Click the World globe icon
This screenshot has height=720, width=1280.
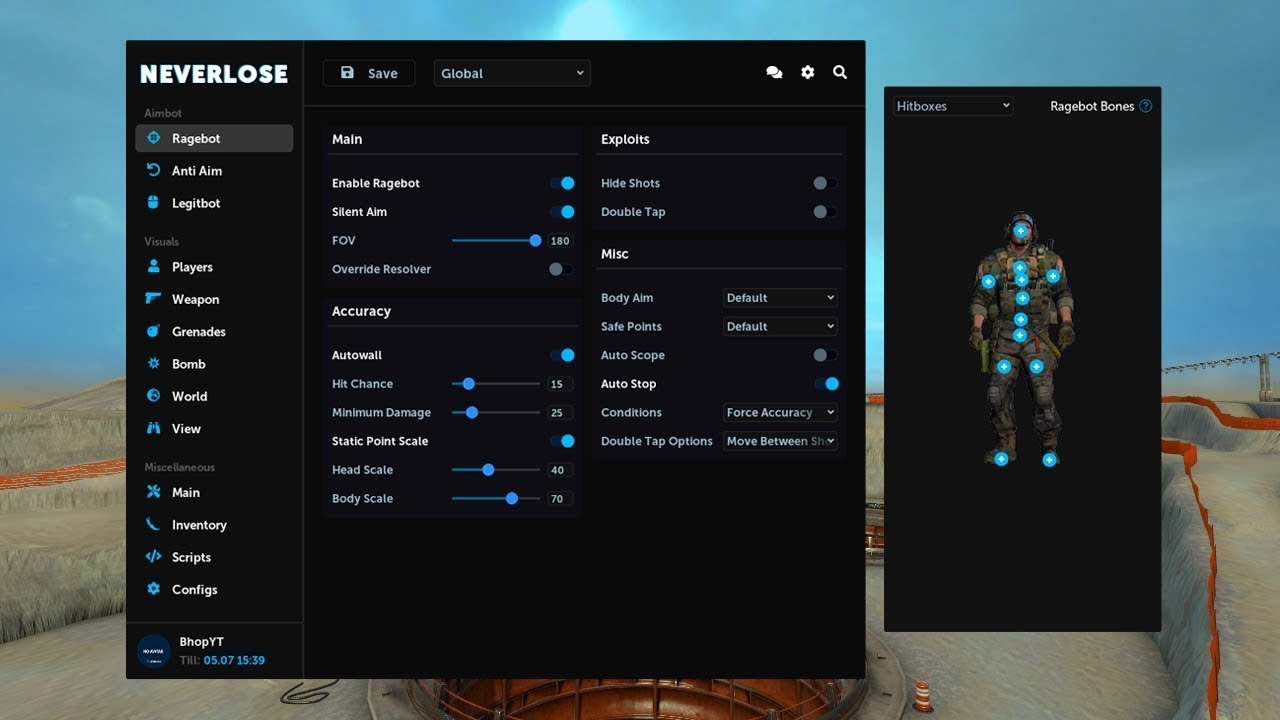(153, 395)
